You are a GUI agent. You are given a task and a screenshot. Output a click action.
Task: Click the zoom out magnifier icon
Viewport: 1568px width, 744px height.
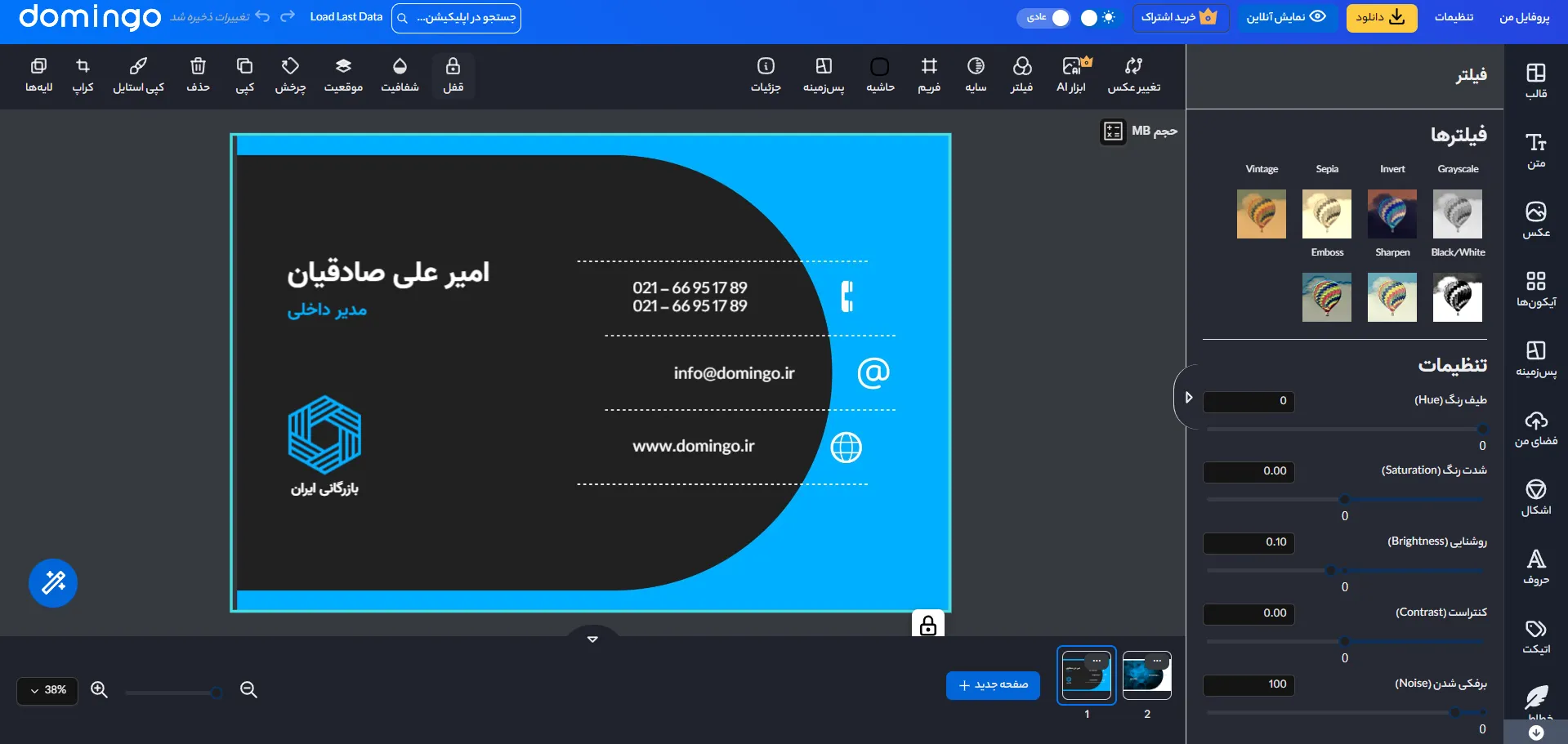[x=248, y=690]
